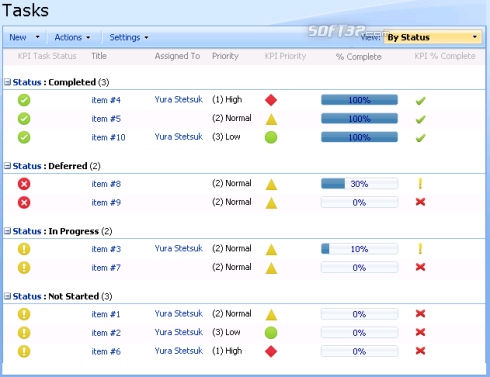Open item #8 link
Screen dimensions: 490x377
click(106, 184)
